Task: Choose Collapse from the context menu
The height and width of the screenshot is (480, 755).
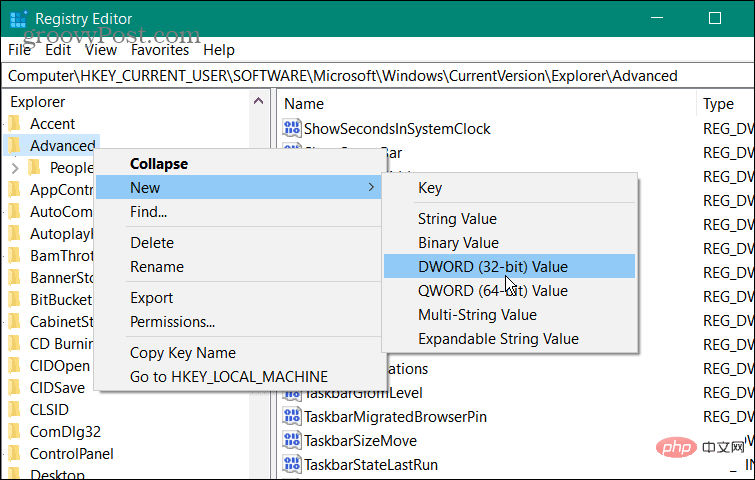Action: click(158, 164)
